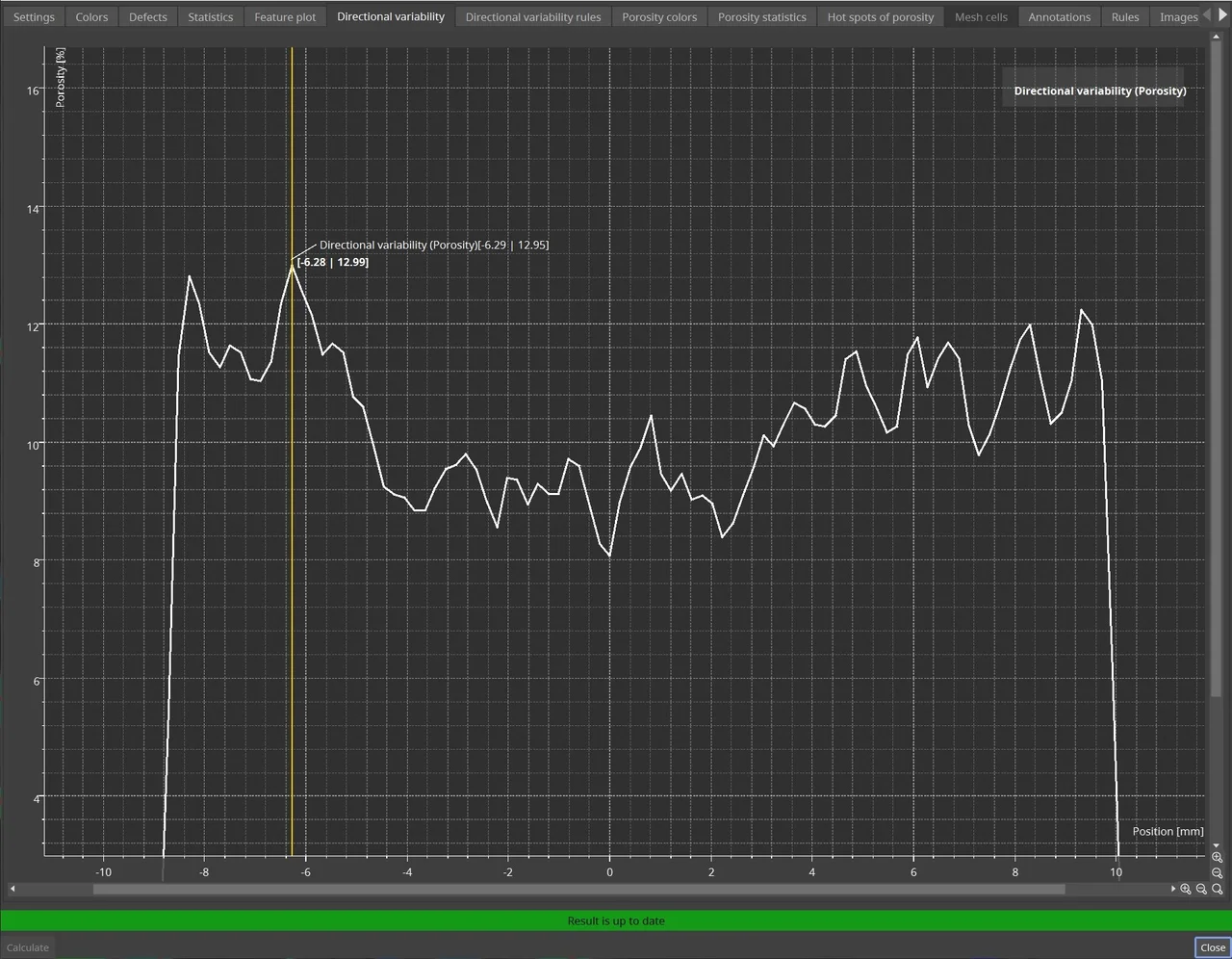
Task: Click the tab bar right scroll arrow
Action: click(x=1222, y=15)
